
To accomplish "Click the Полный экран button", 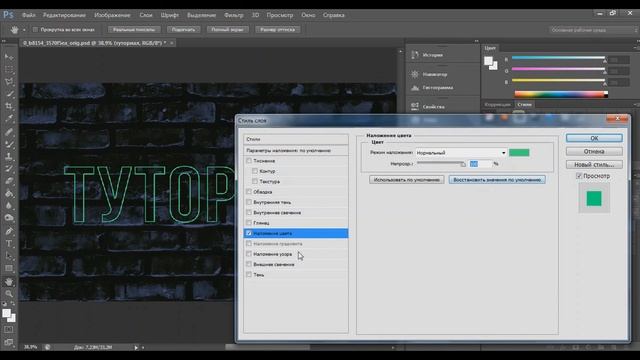I will pos(227,29).
